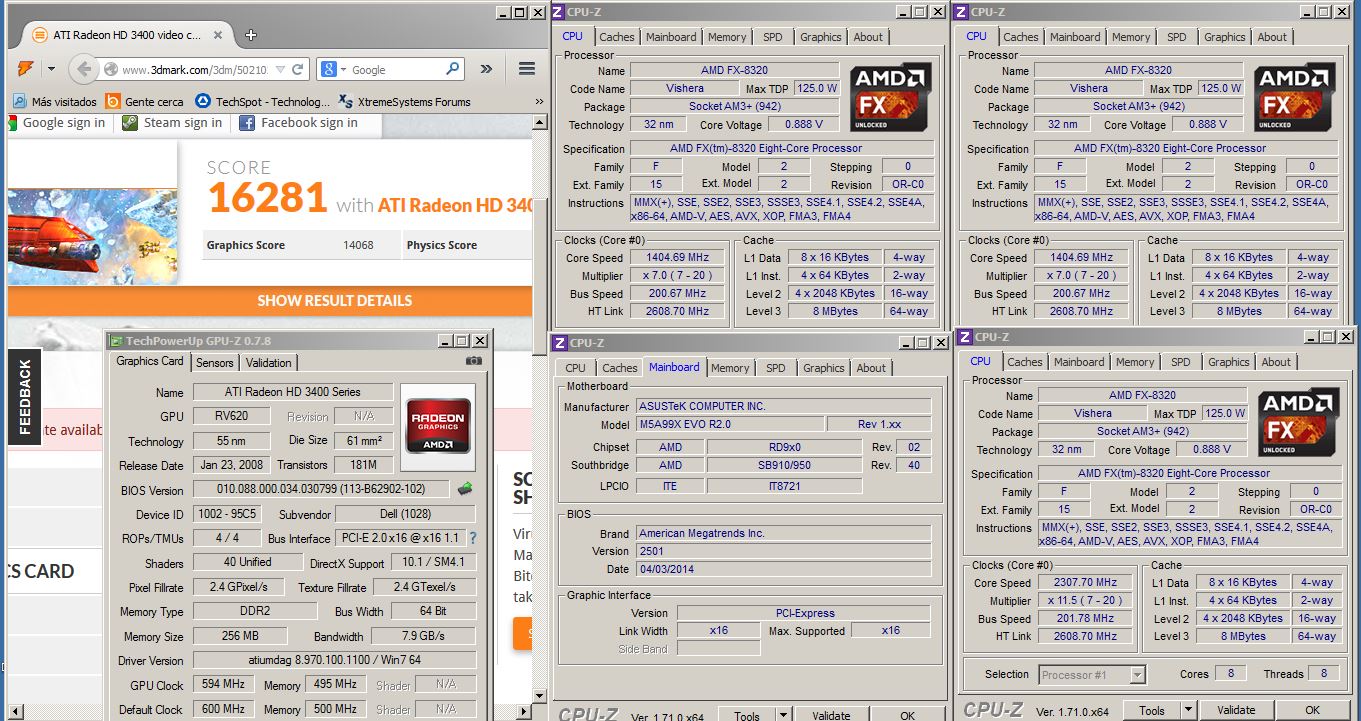The height and width of the screenshot is (721, 1361).
Task: Open the XtremeSystems Forums bookmark
Action: pos(405,101)
